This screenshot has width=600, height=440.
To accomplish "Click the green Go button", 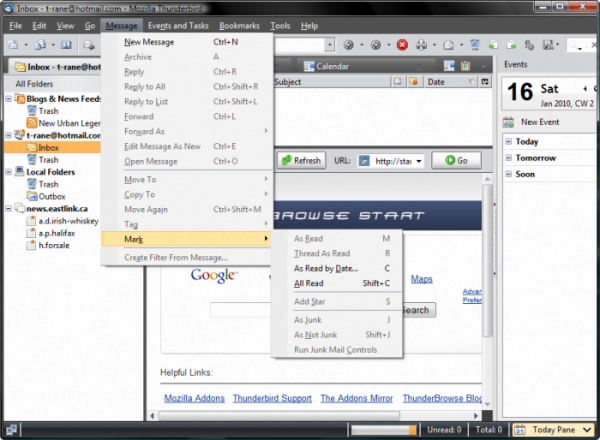I will point(456,161).
